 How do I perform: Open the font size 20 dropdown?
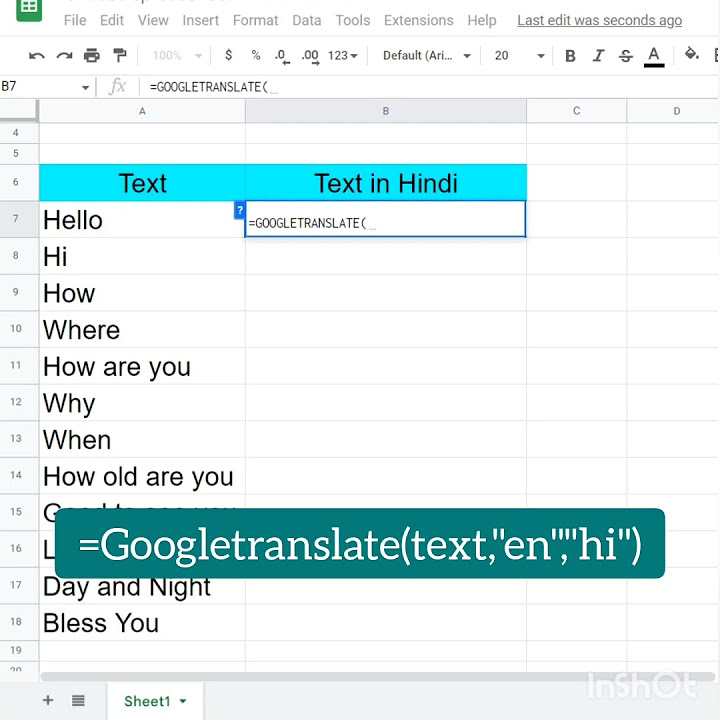click(x=519, y=56)
